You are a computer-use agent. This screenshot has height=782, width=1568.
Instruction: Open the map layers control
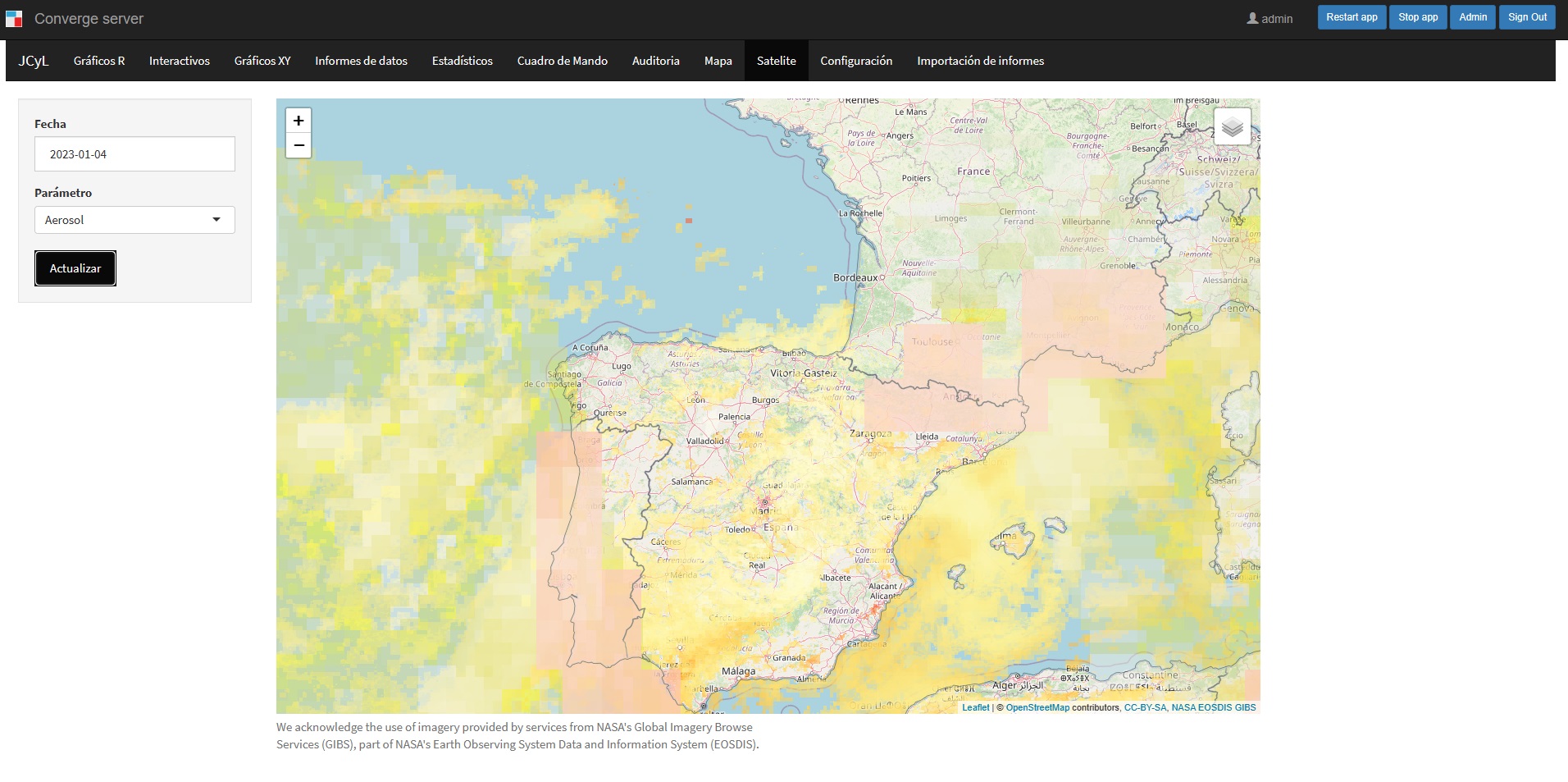(x=1232, y=127)
